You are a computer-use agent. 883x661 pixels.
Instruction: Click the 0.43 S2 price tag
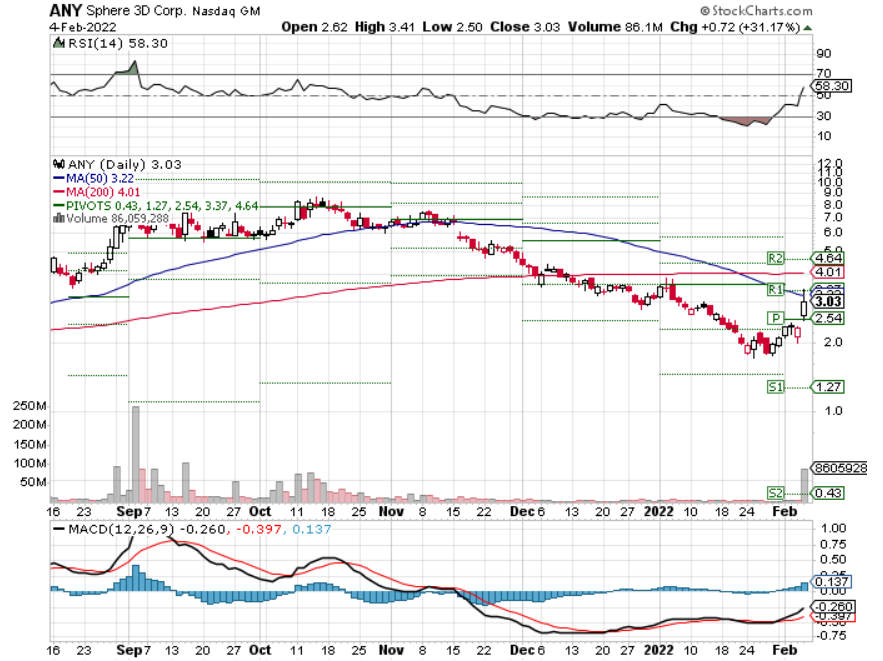point(827,493)
